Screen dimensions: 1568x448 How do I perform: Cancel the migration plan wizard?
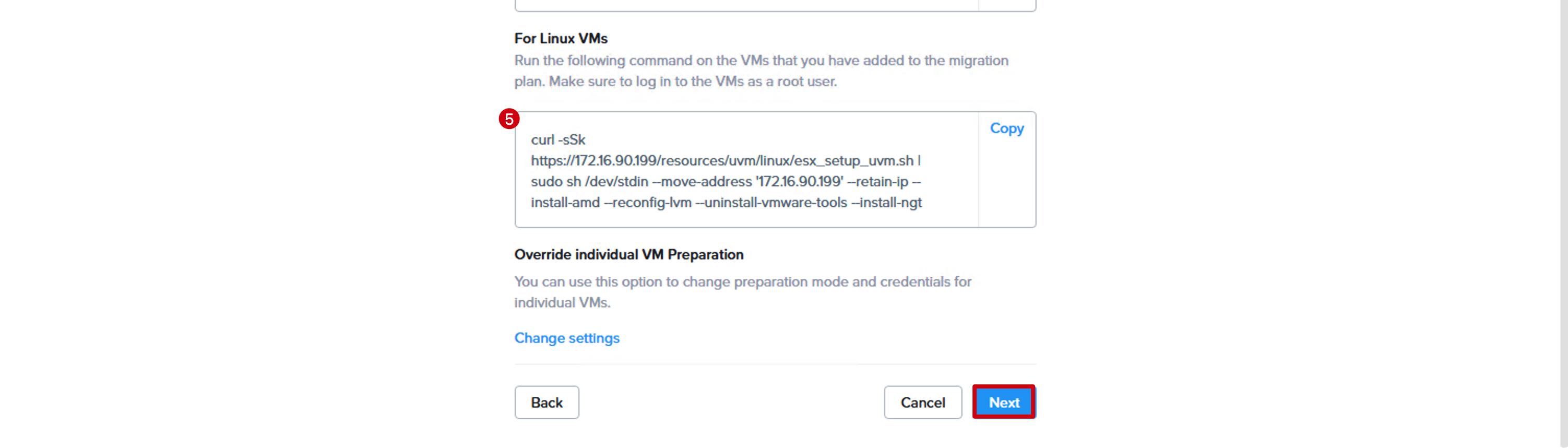click(x=923, y=403)
